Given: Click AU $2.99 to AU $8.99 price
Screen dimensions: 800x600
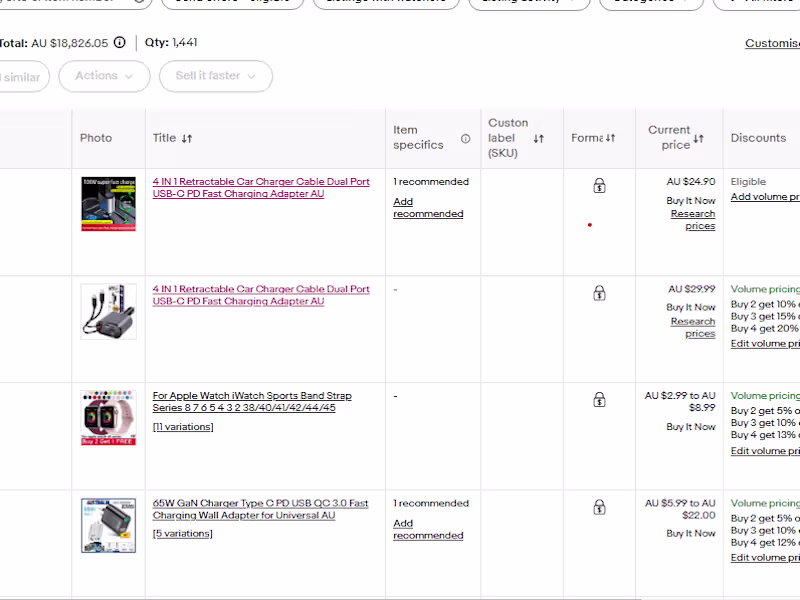Looking at the screenshot, I should click(680, 402).
